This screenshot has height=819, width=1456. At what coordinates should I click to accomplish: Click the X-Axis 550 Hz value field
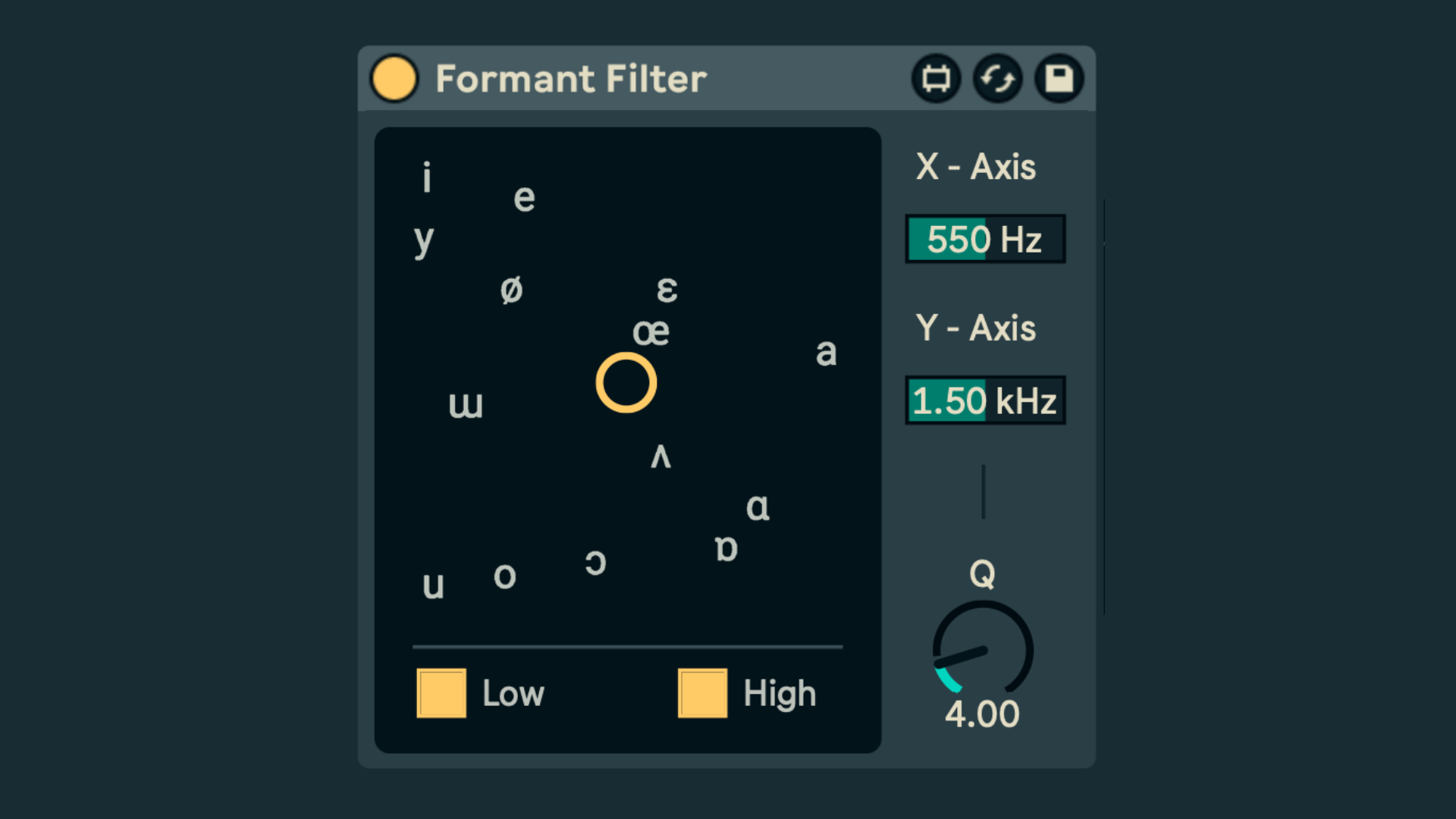click(985, 240)
